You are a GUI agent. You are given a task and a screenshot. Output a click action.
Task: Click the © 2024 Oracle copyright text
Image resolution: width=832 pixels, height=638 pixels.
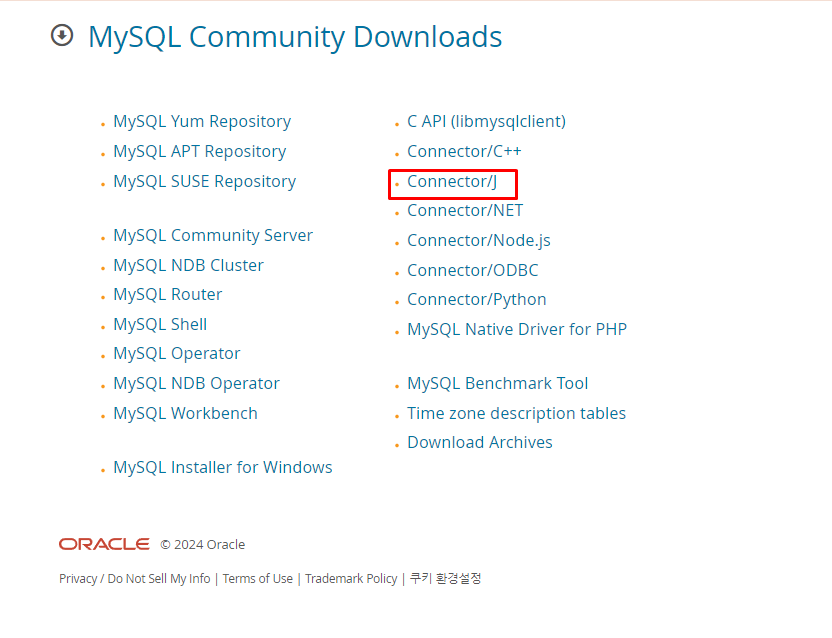point(203,545)
